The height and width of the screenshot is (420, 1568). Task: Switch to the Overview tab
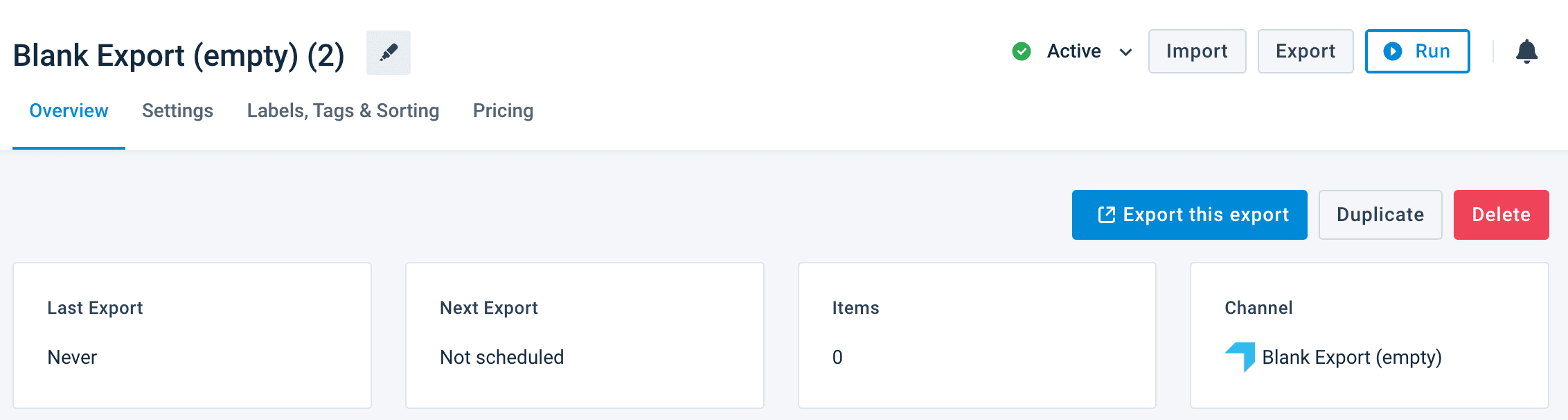[x=69, y=111]
